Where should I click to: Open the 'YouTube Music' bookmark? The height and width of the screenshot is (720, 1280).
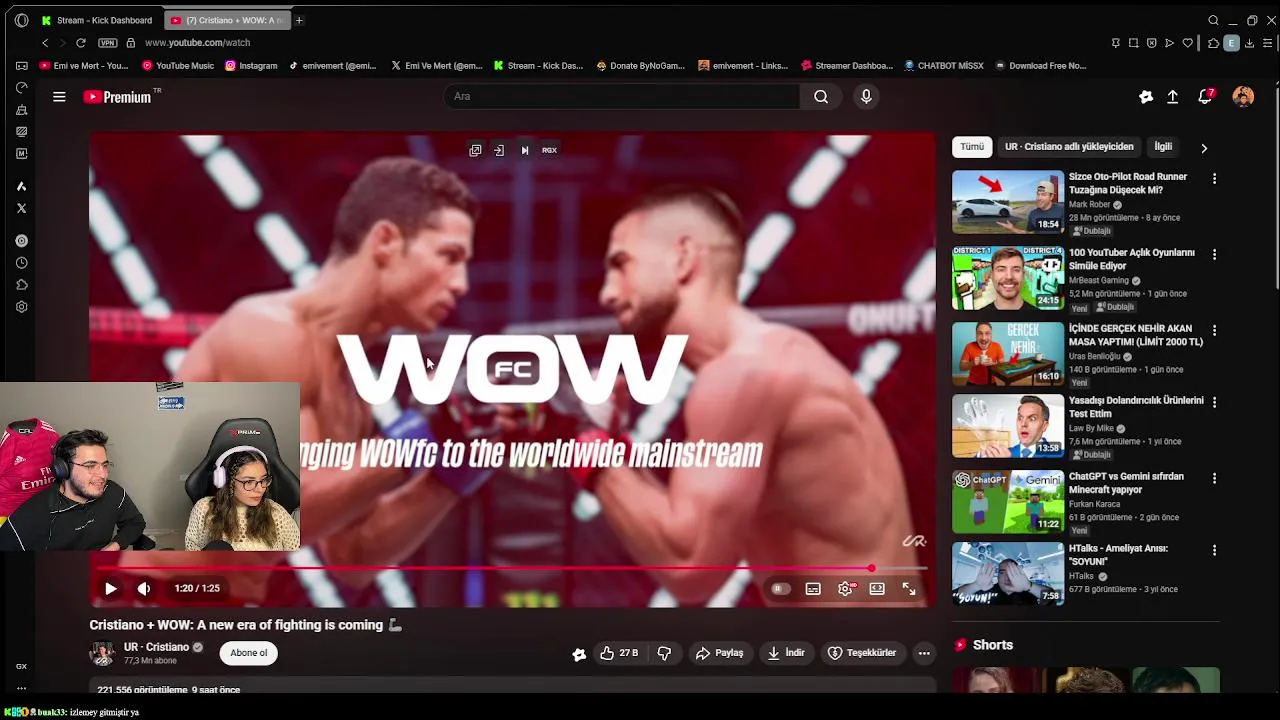click(x=178, y=66)
